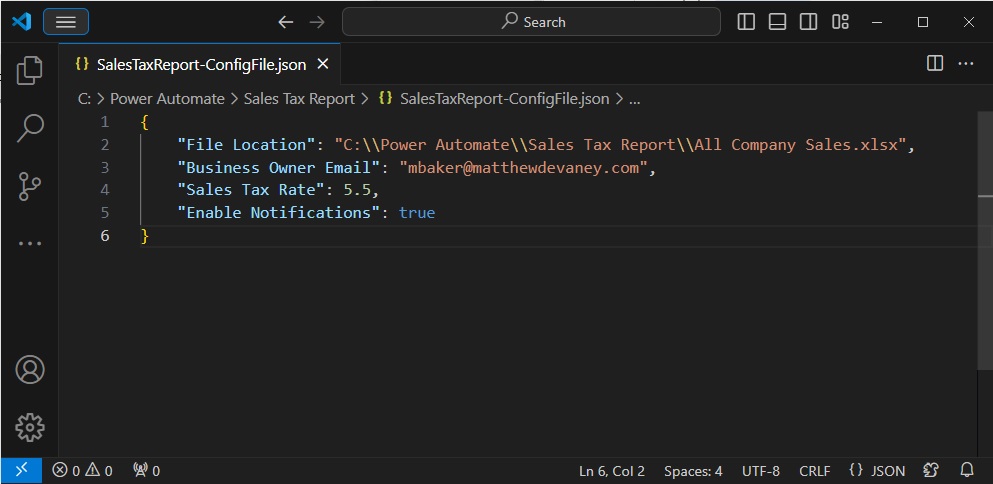Click the 5.5 value
The width and height of the screenshot is (993, 484).
(357, 190)
